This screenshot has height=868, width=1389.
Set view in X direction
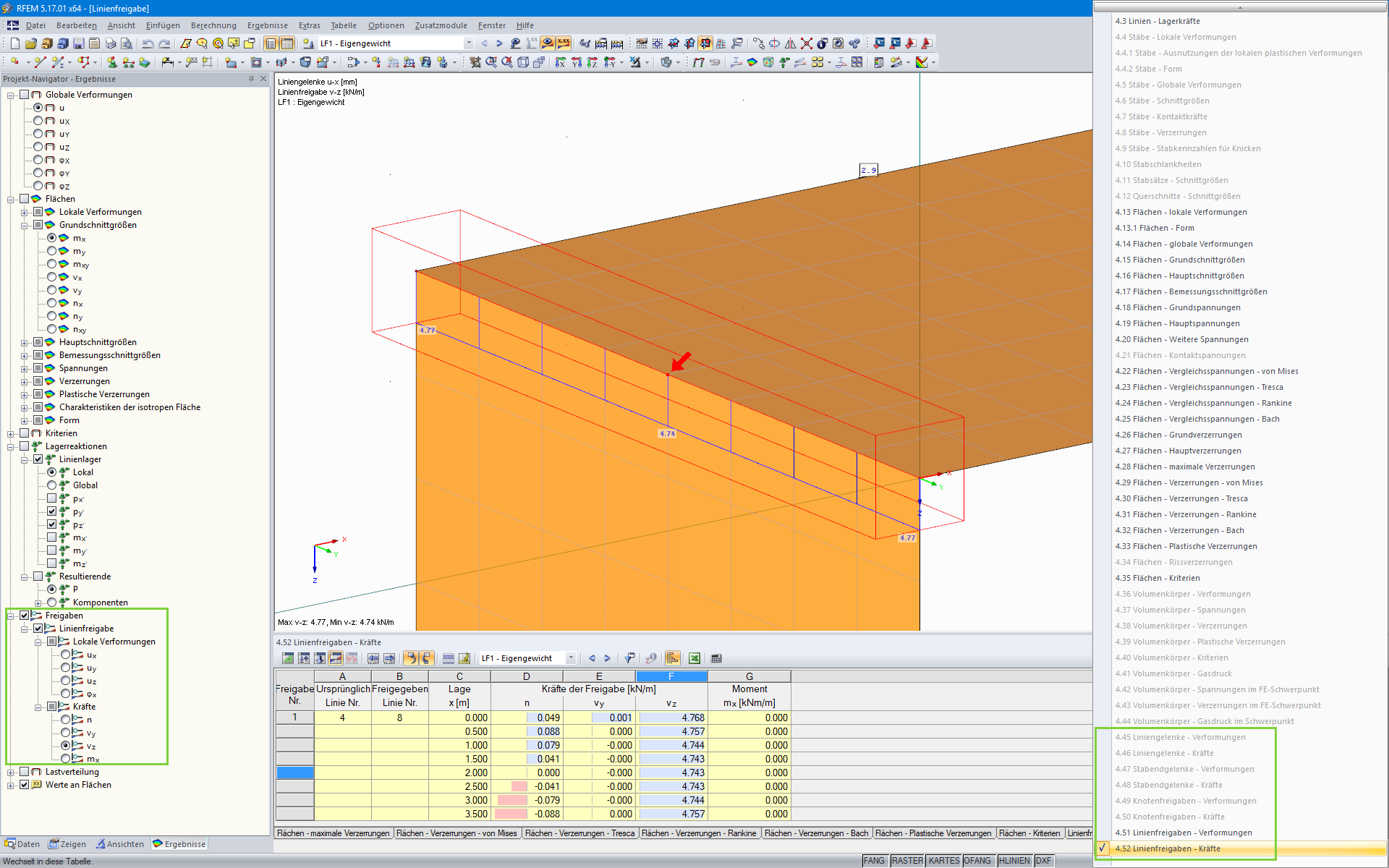point(561,62)
